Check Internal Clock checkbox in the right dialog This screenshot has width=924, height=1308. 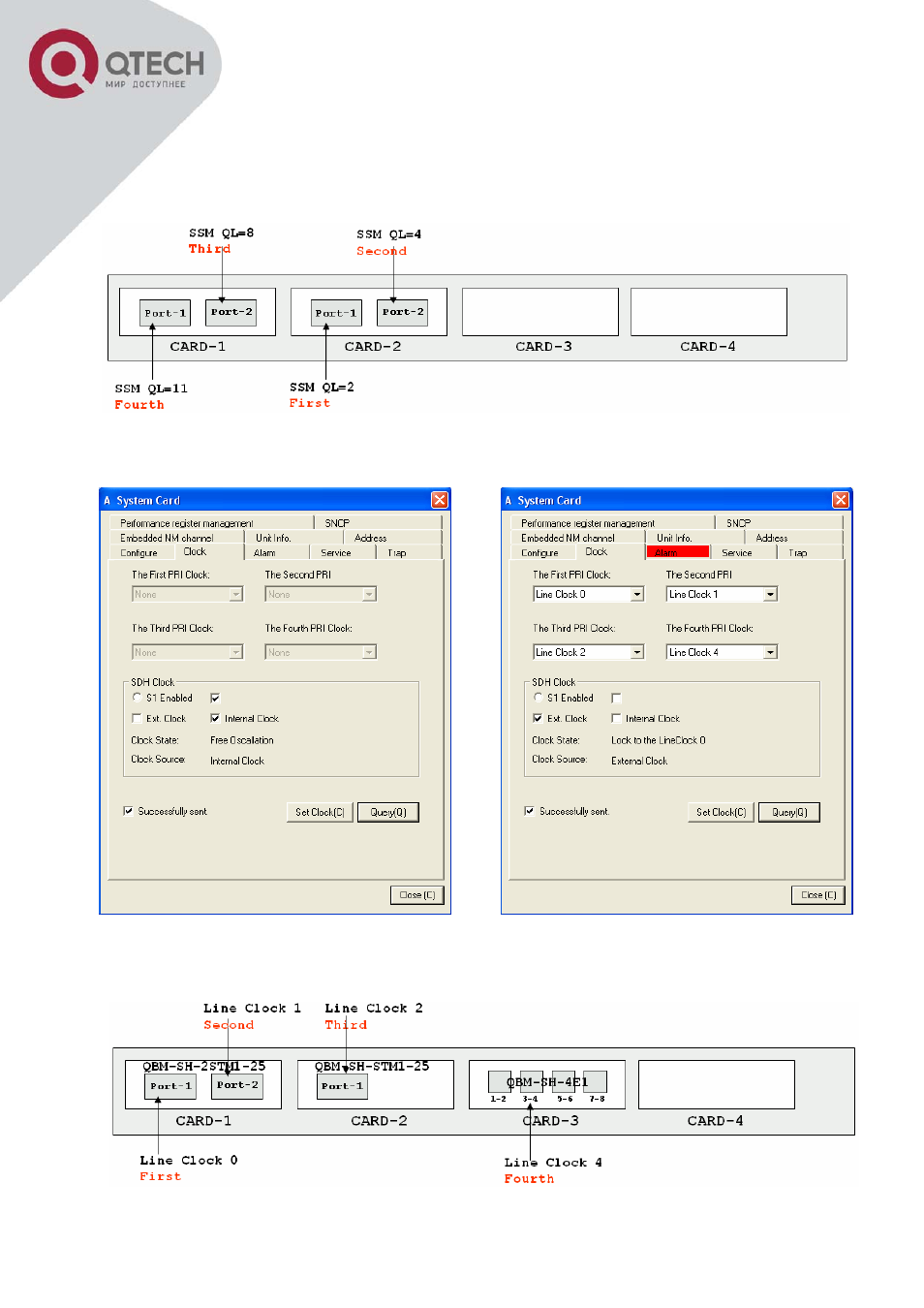[616, 718]
